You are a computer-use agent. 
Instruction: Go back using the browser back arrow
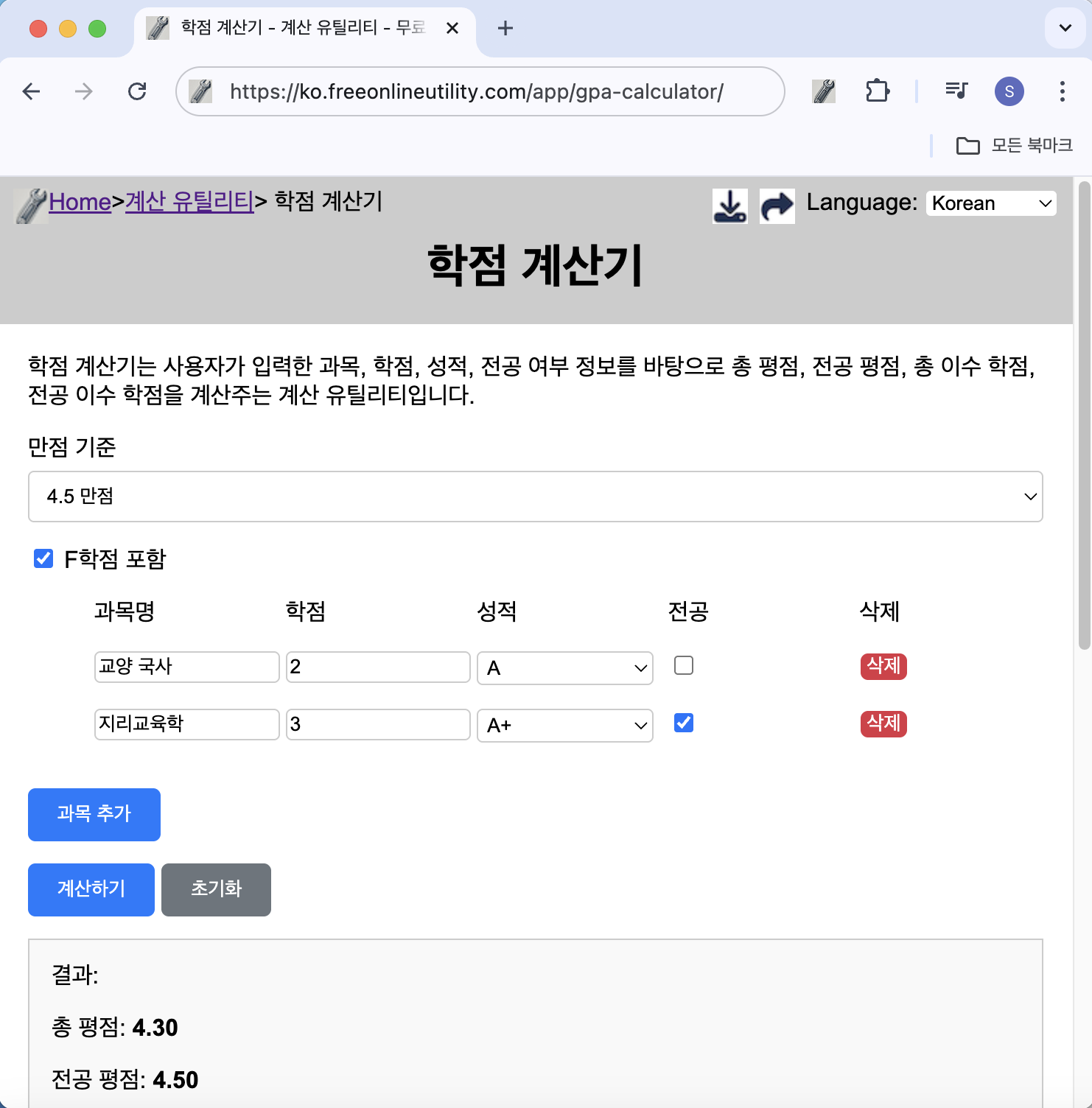32,91
